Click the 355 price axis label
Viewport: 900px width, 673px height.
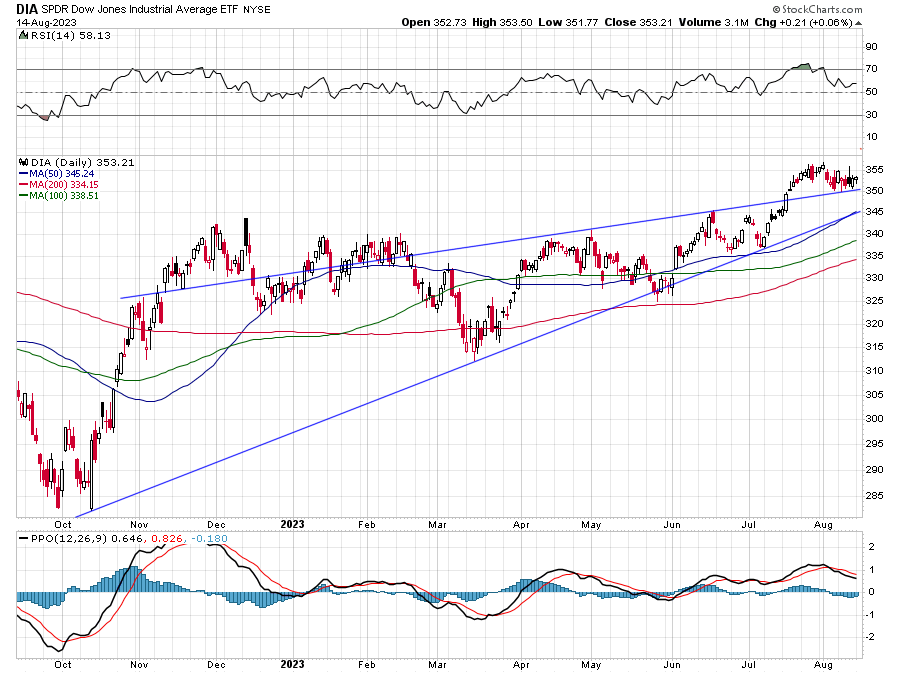click(874, 170)
